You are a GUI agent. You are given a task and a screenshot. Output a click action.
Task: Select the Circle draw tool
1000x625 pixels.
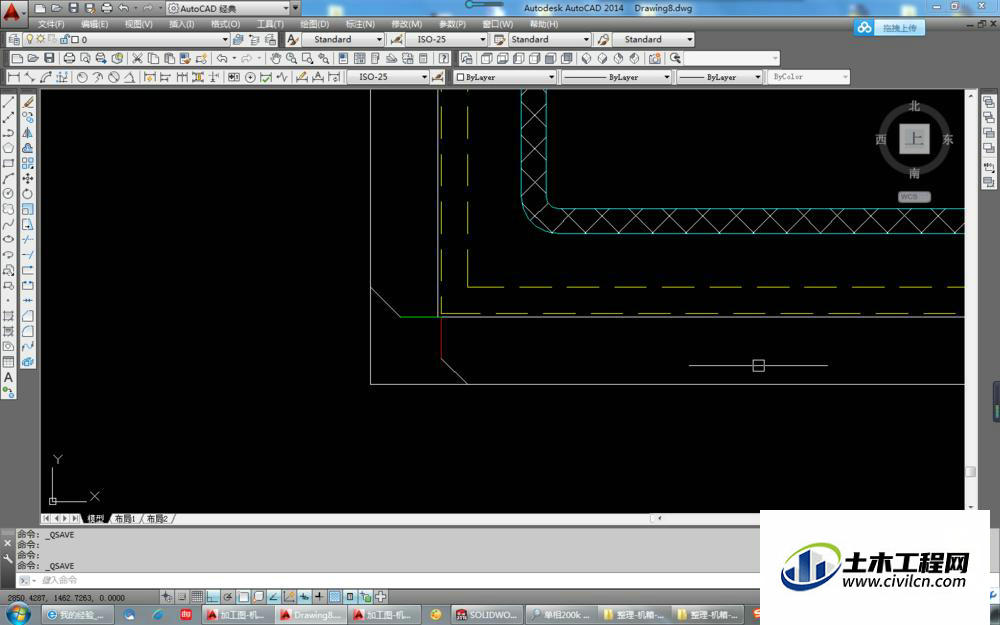(8, 193)
